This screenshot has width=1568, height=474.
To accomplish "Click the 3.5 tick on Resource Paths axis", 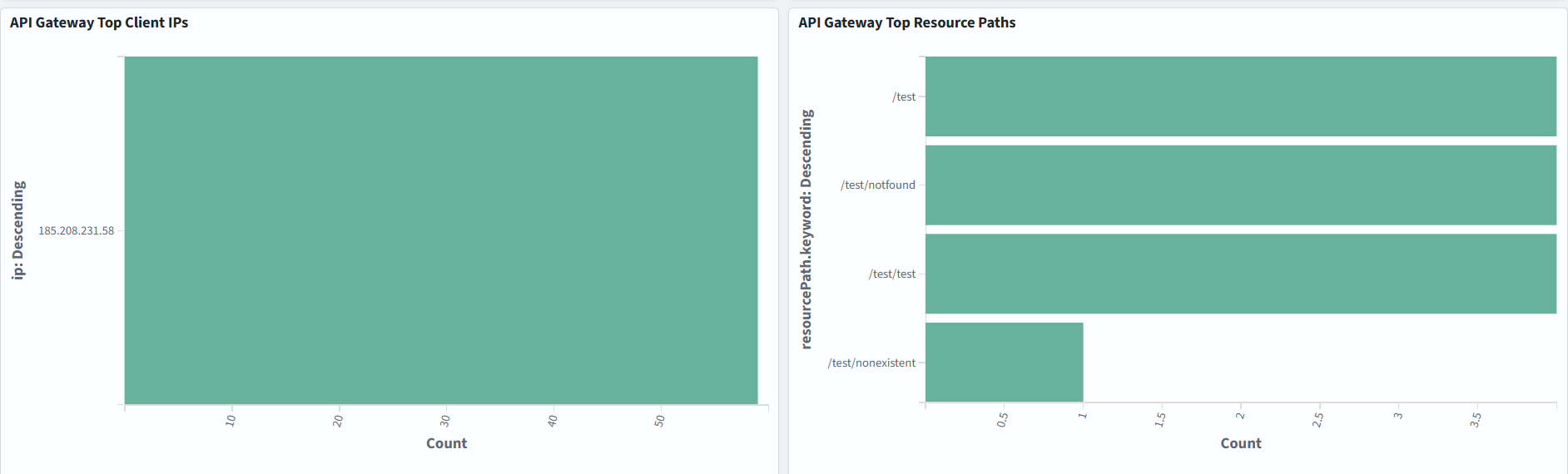I will click(1476, 420).
